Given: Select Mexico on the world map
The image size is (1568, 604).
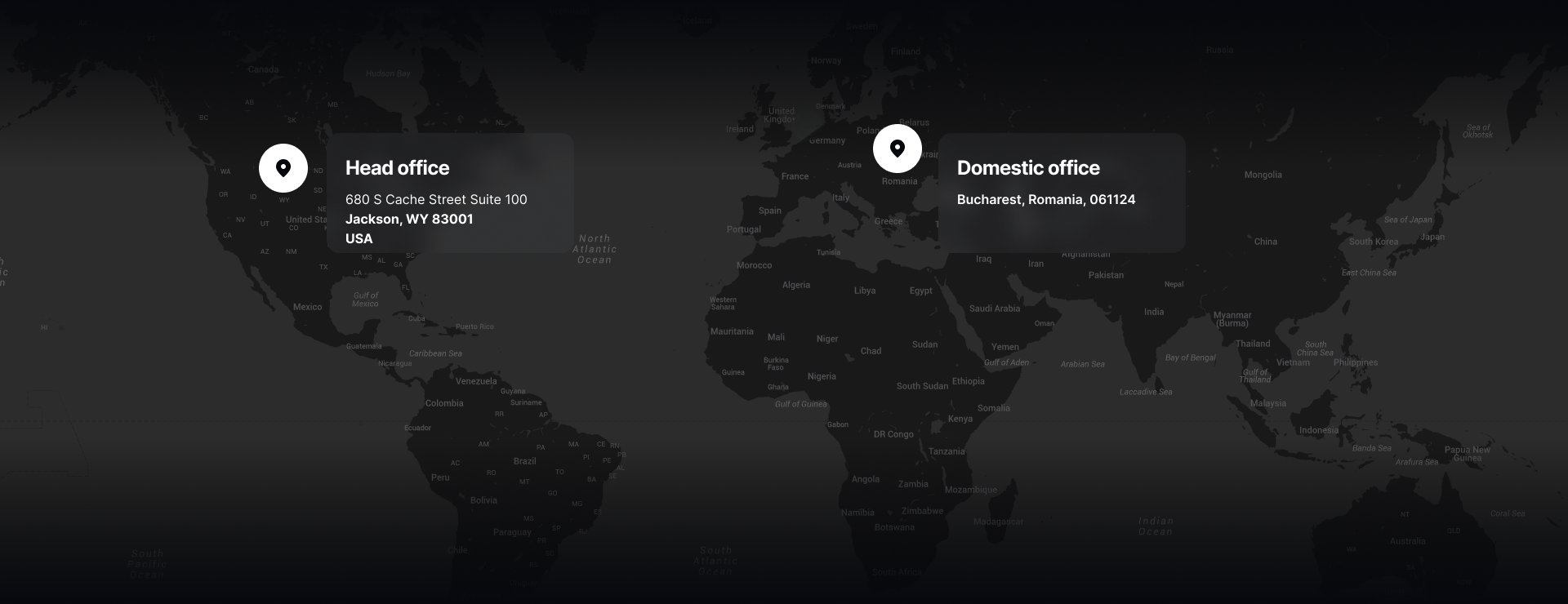Looking at the screenshot, I should tap(307, 307).
